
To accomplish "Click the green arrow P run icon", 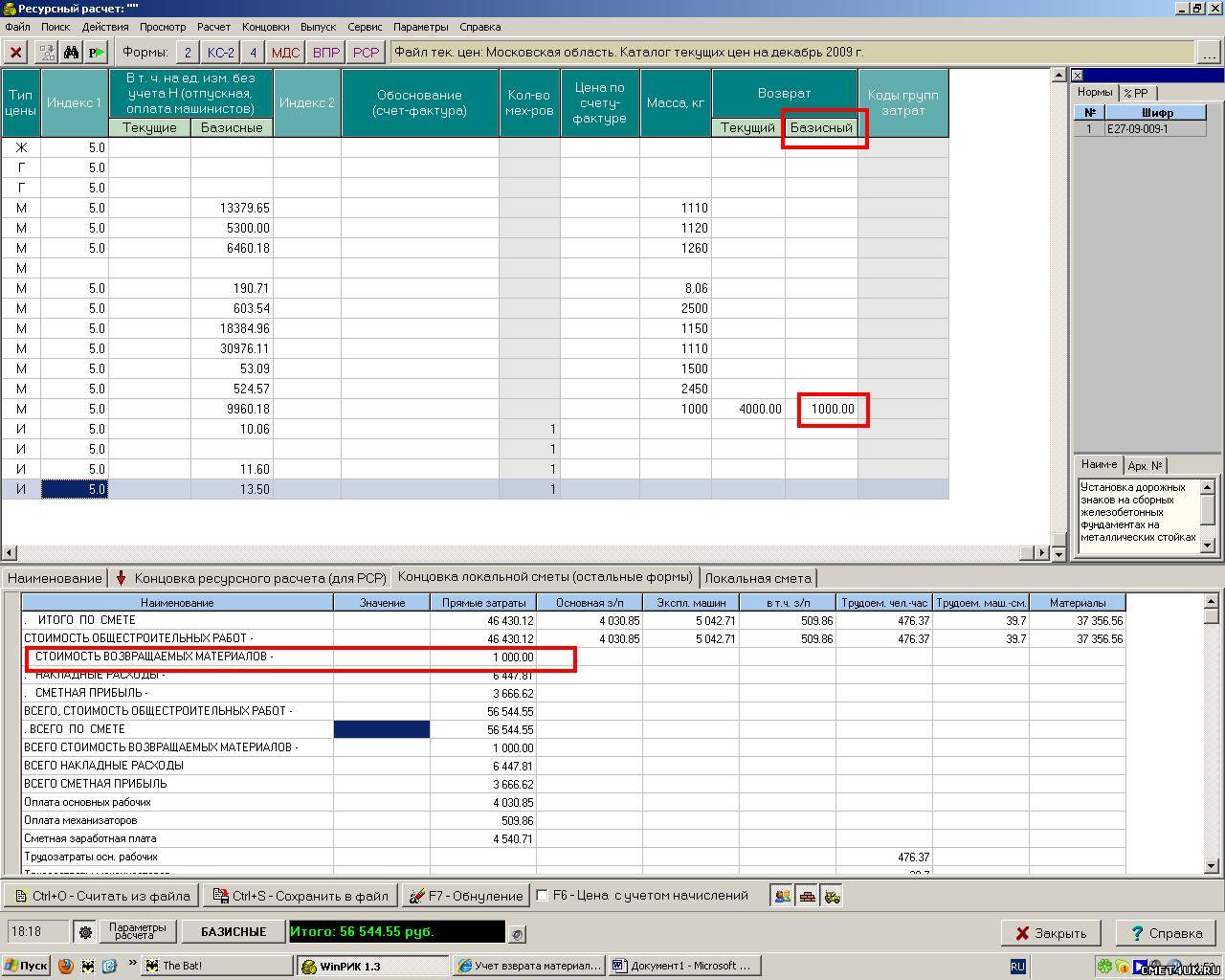I will (97, 53).
